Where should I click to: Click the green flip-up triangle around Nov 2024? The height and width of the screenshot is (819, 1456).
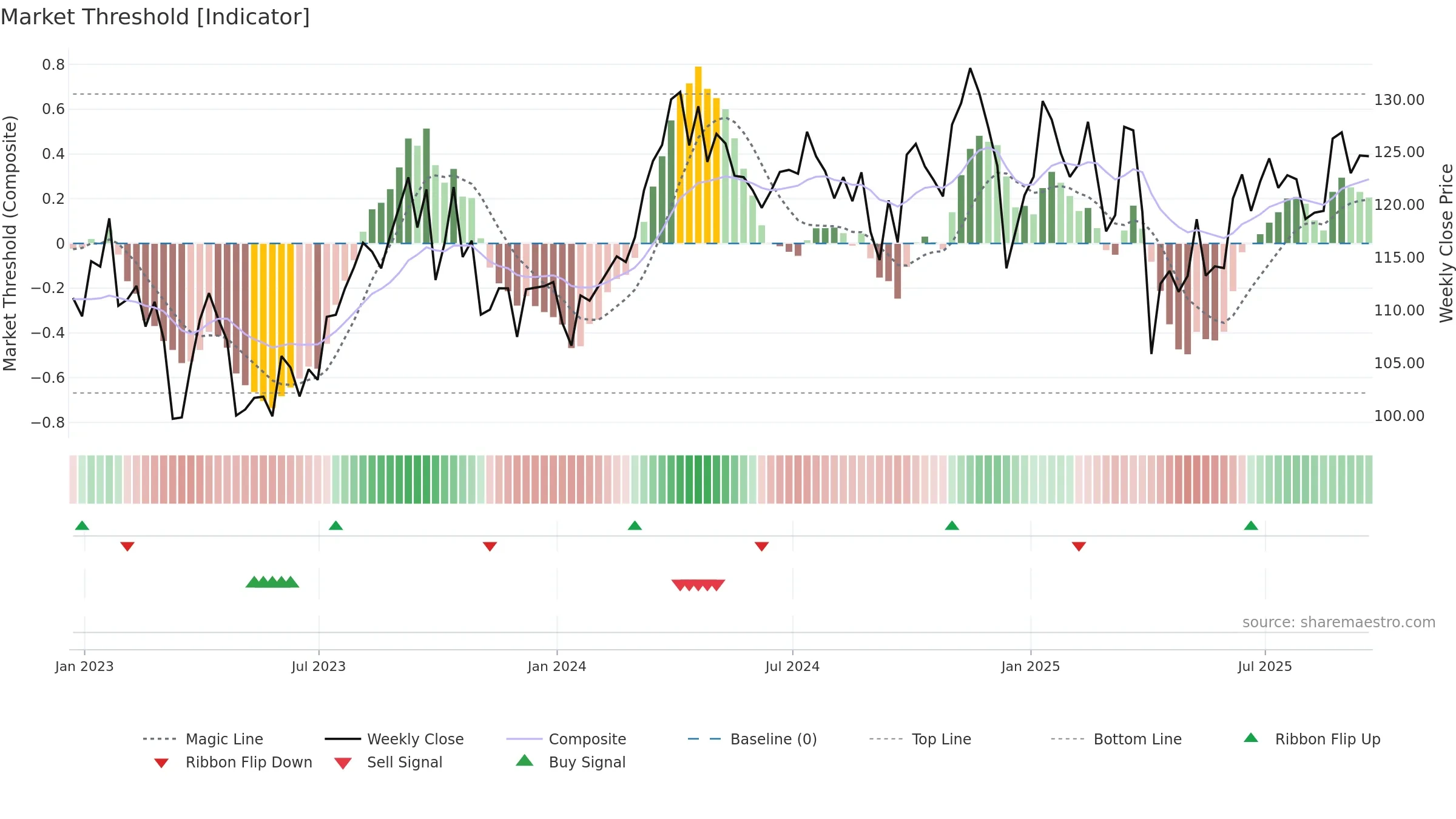click(x=952, y=525)
